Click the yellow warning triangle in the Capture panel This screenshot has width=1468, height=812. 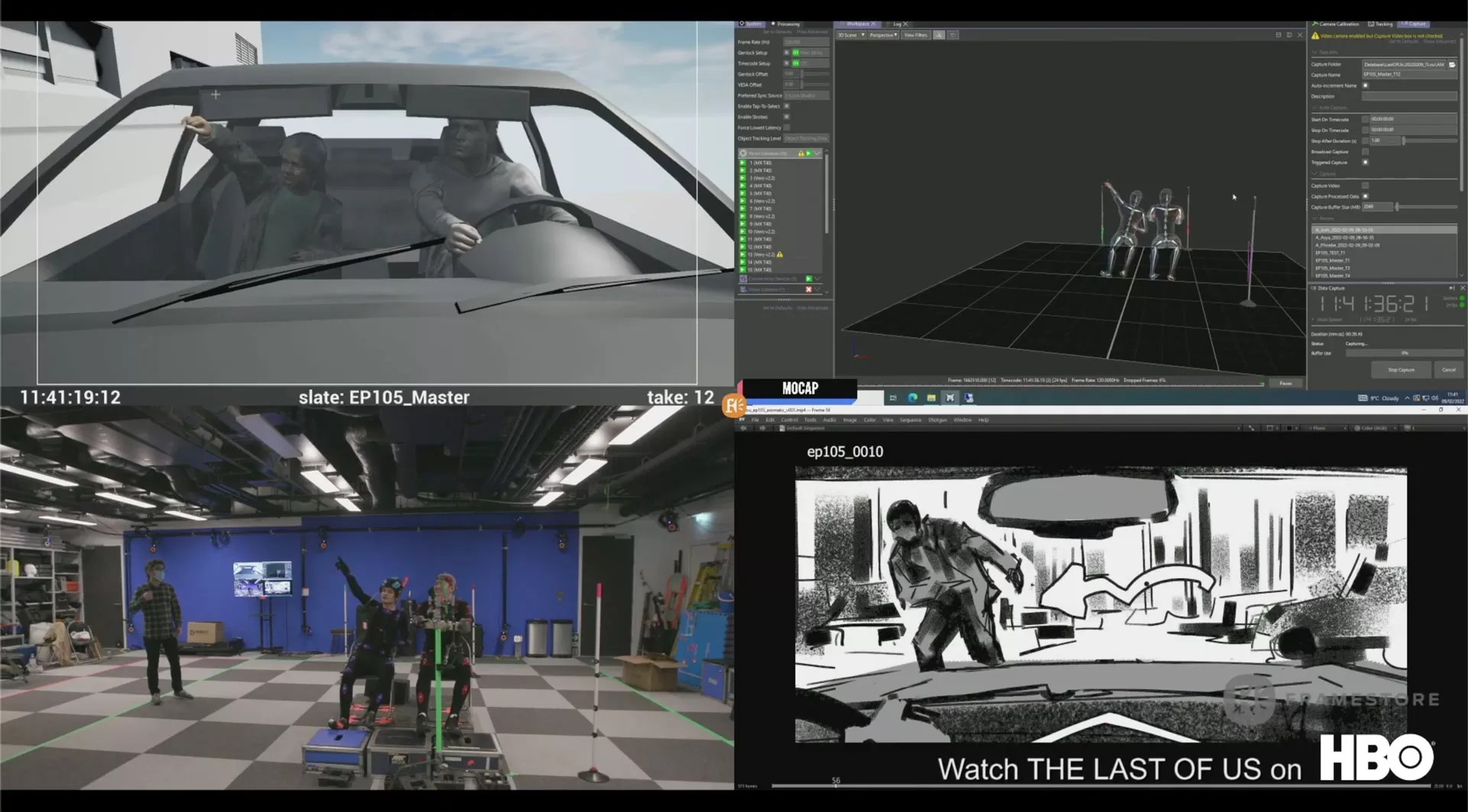[x=1317, y=35]
